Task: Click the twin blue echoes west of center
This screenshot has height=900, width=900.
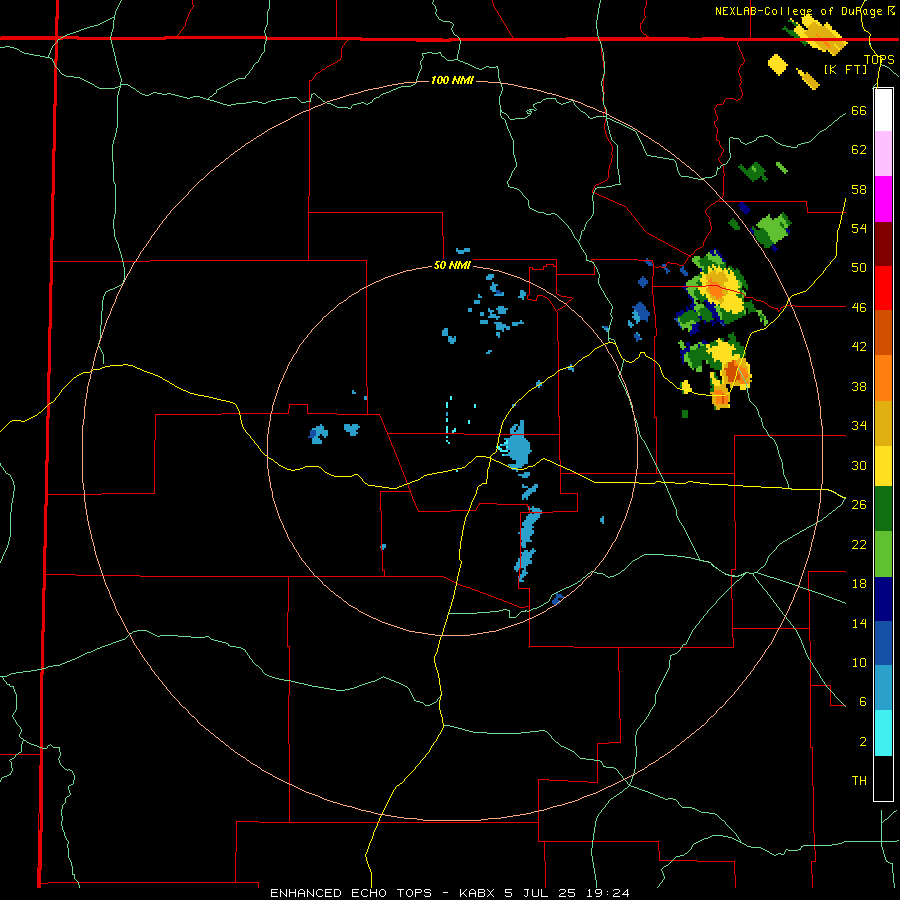Action: 334,432
